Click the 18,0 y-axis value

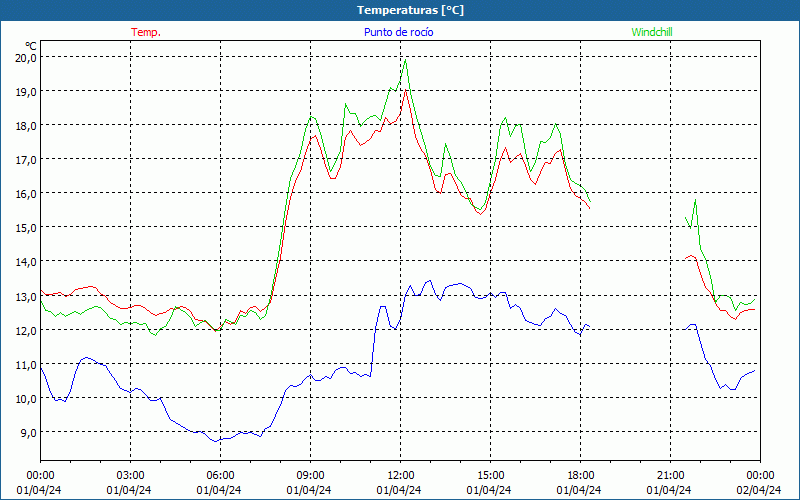click(26, 126)
